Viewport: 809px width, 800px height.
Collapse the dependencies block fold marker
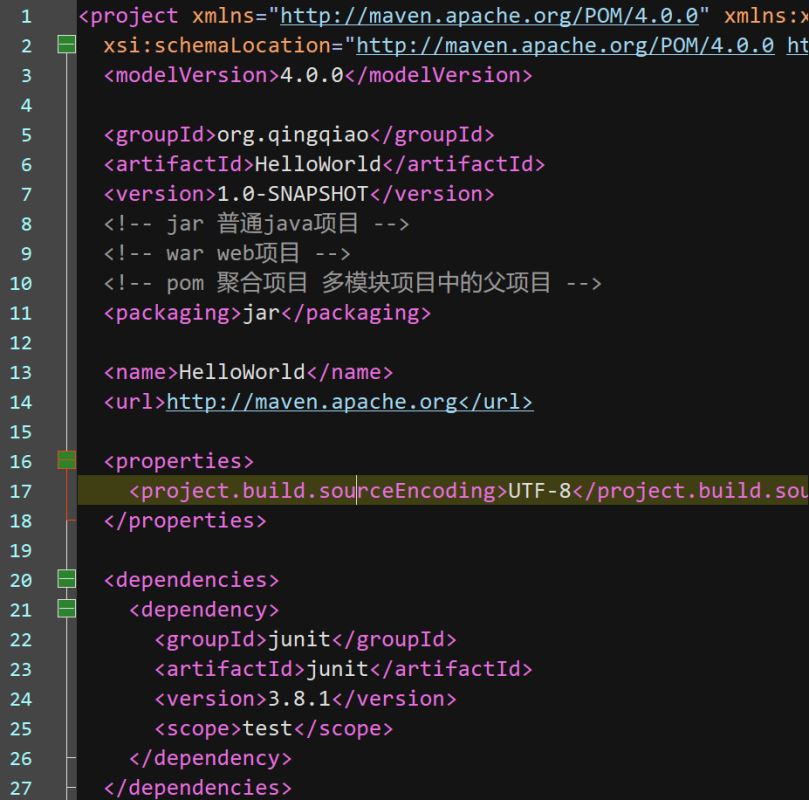pos(67,579)
